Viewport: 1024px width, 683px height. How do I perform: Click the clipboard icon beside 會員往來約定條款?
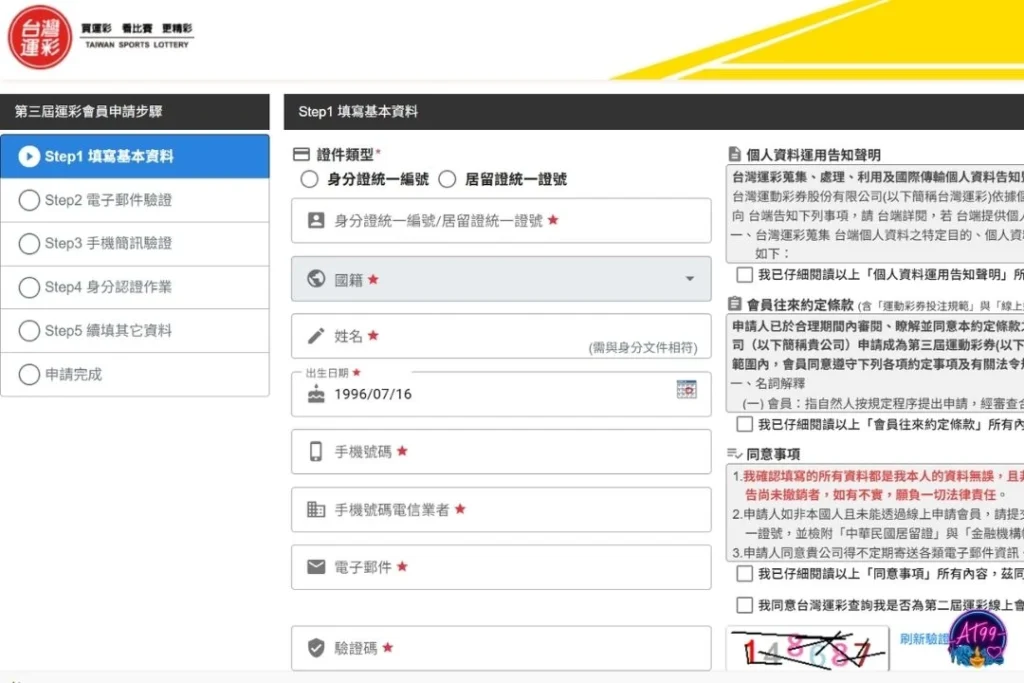click(735, 304)
